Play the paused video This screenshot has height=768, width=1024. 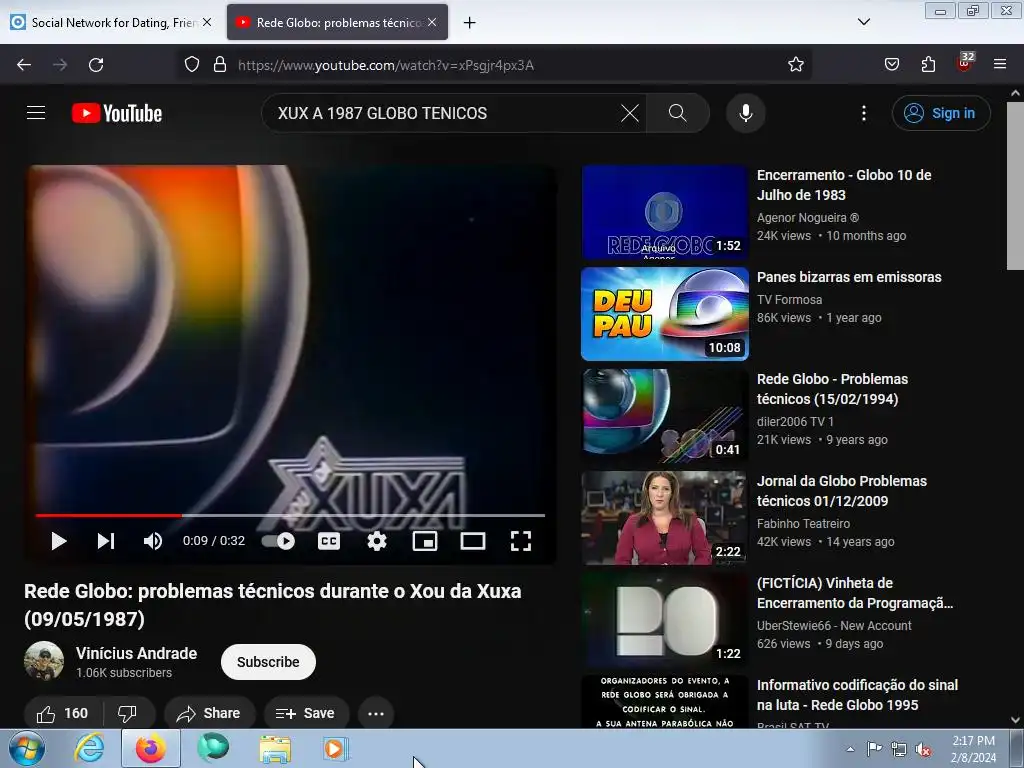(59, 541)
